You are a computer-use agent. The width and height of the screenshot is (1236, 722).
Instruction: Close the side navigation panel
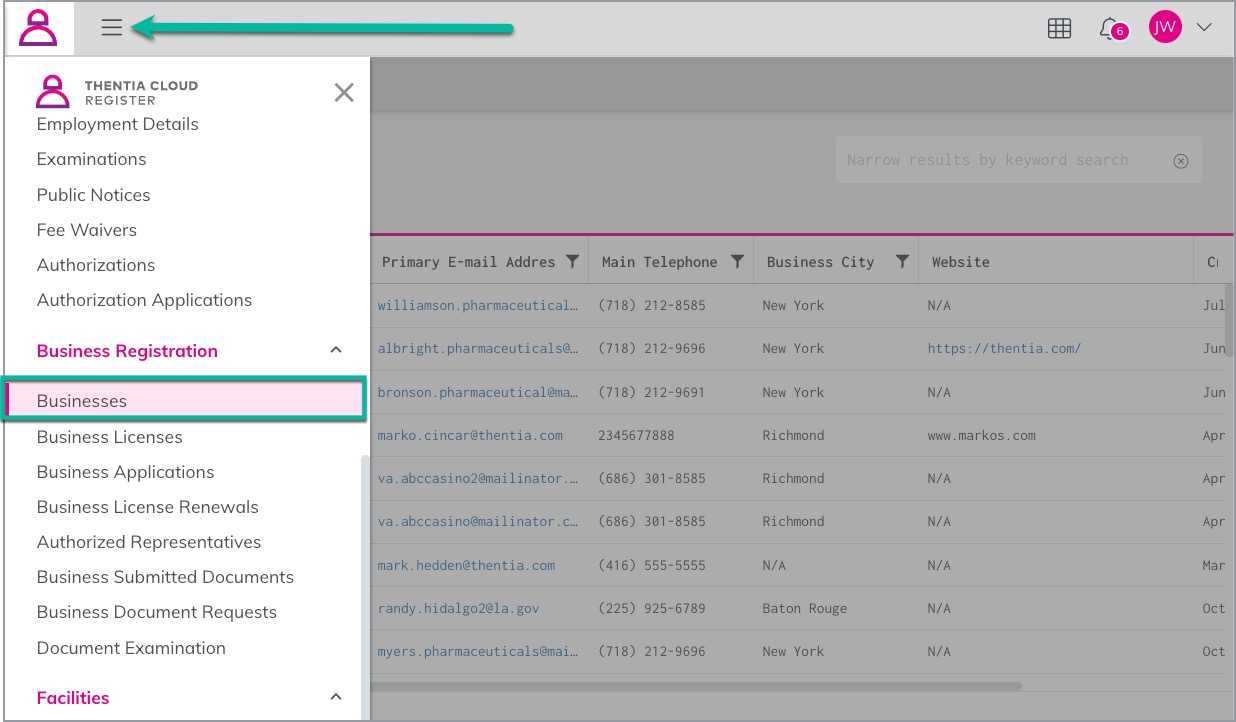coord(344,93)
